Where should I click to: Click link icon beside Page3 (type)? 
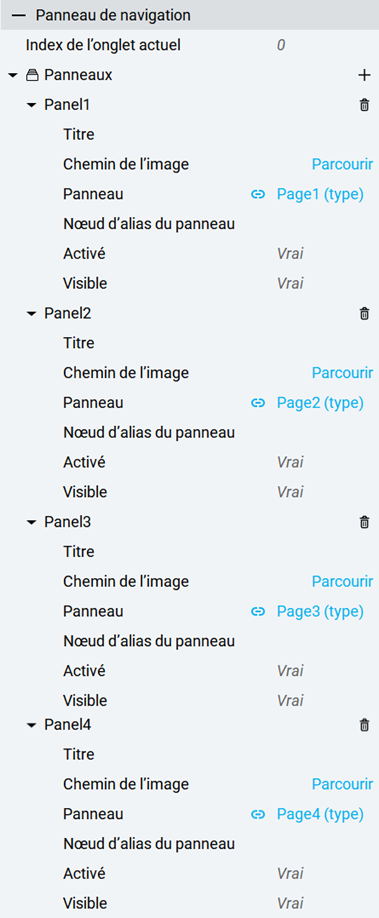(x=258, y=612)
